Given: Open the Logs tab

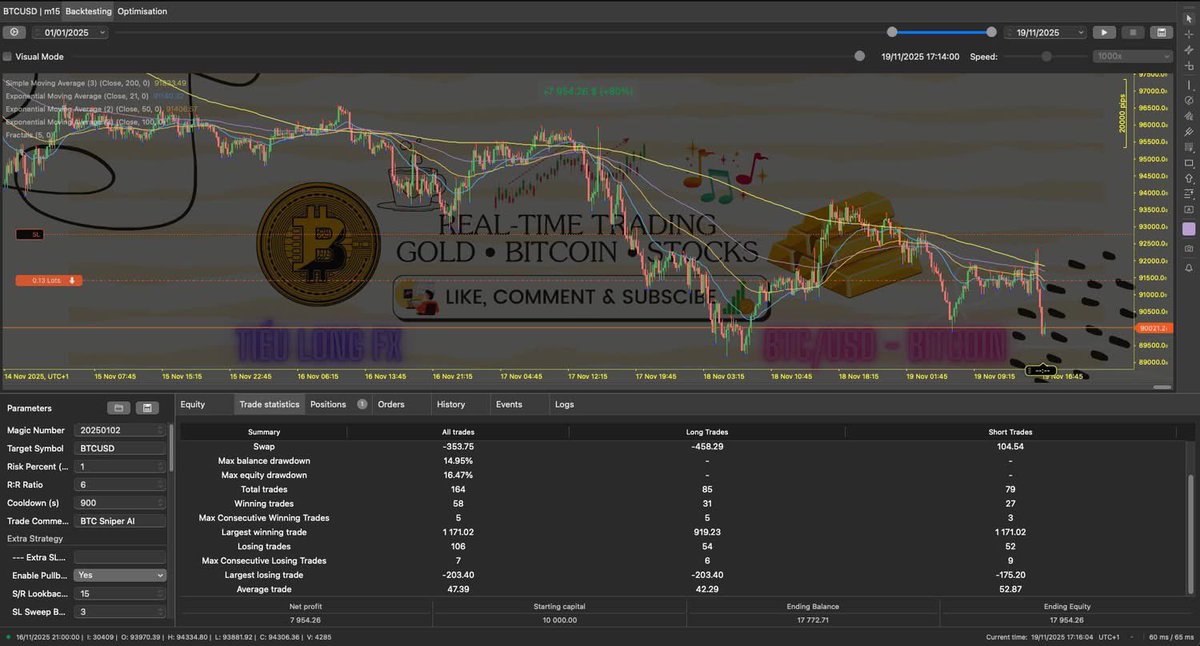Looking at the screenshot, I should point(565,405).
